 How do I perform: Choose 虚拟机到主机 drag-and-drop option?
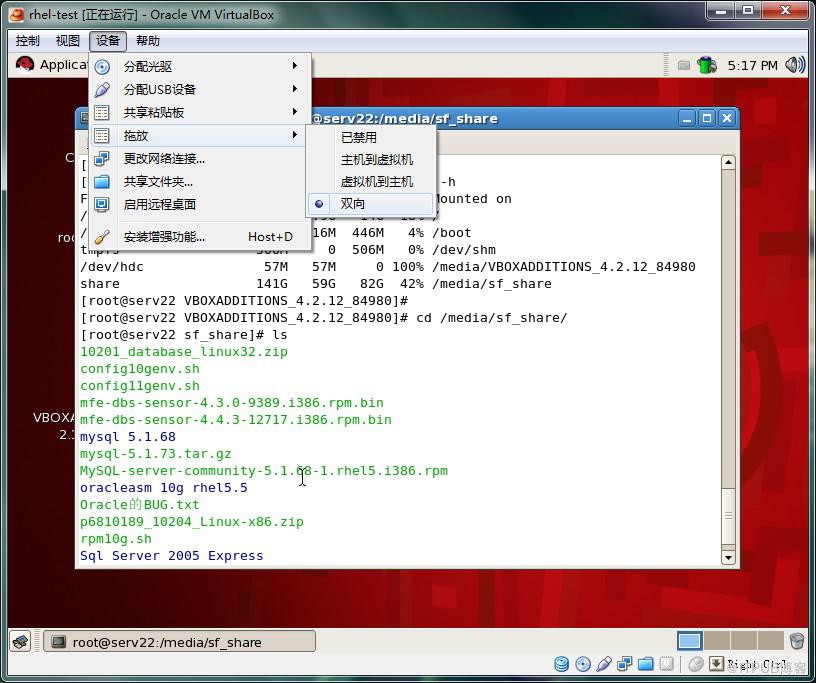click(370, 182)
